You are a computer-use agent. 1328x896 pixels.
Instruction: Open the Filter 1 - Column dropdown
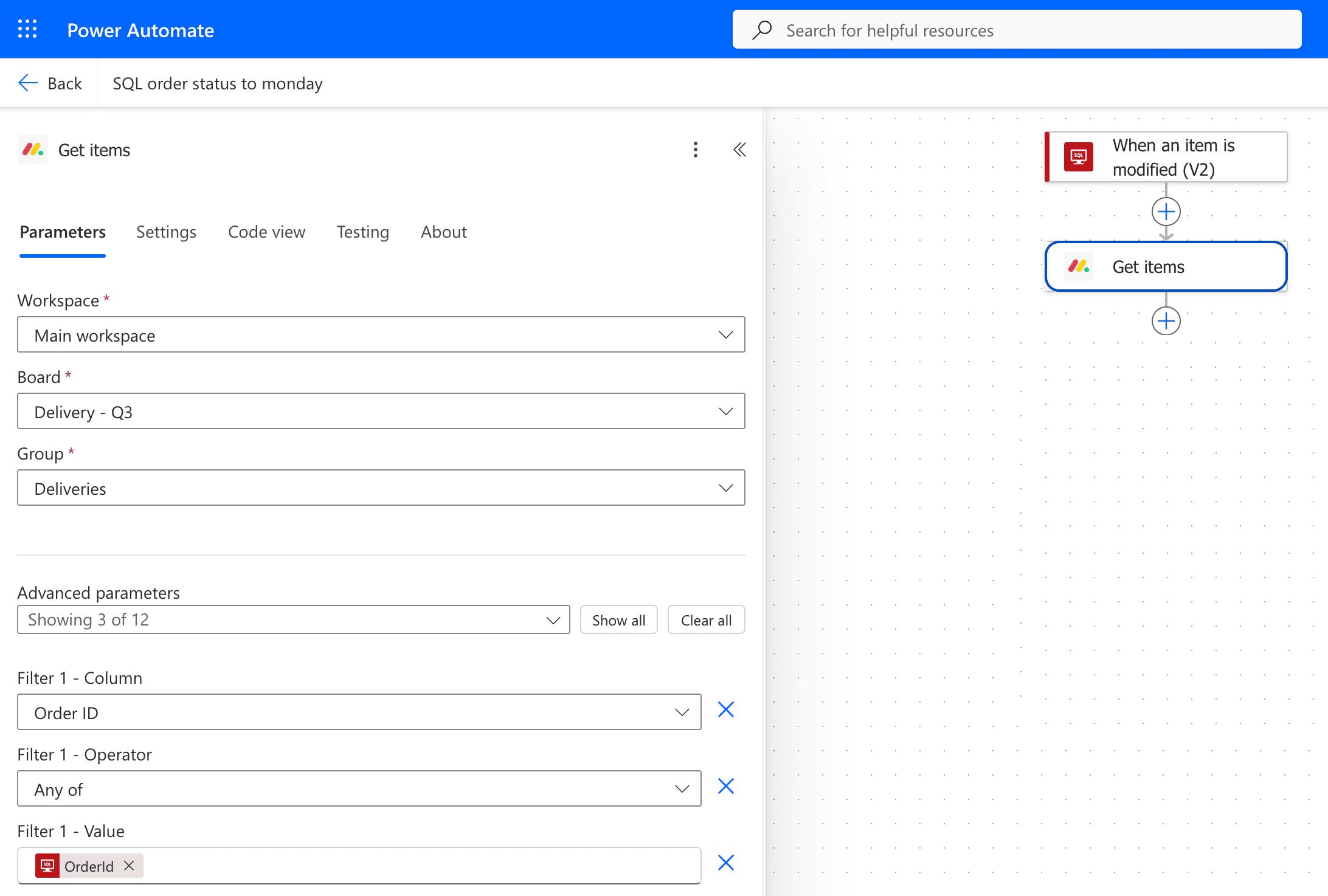tap(359, 712)
